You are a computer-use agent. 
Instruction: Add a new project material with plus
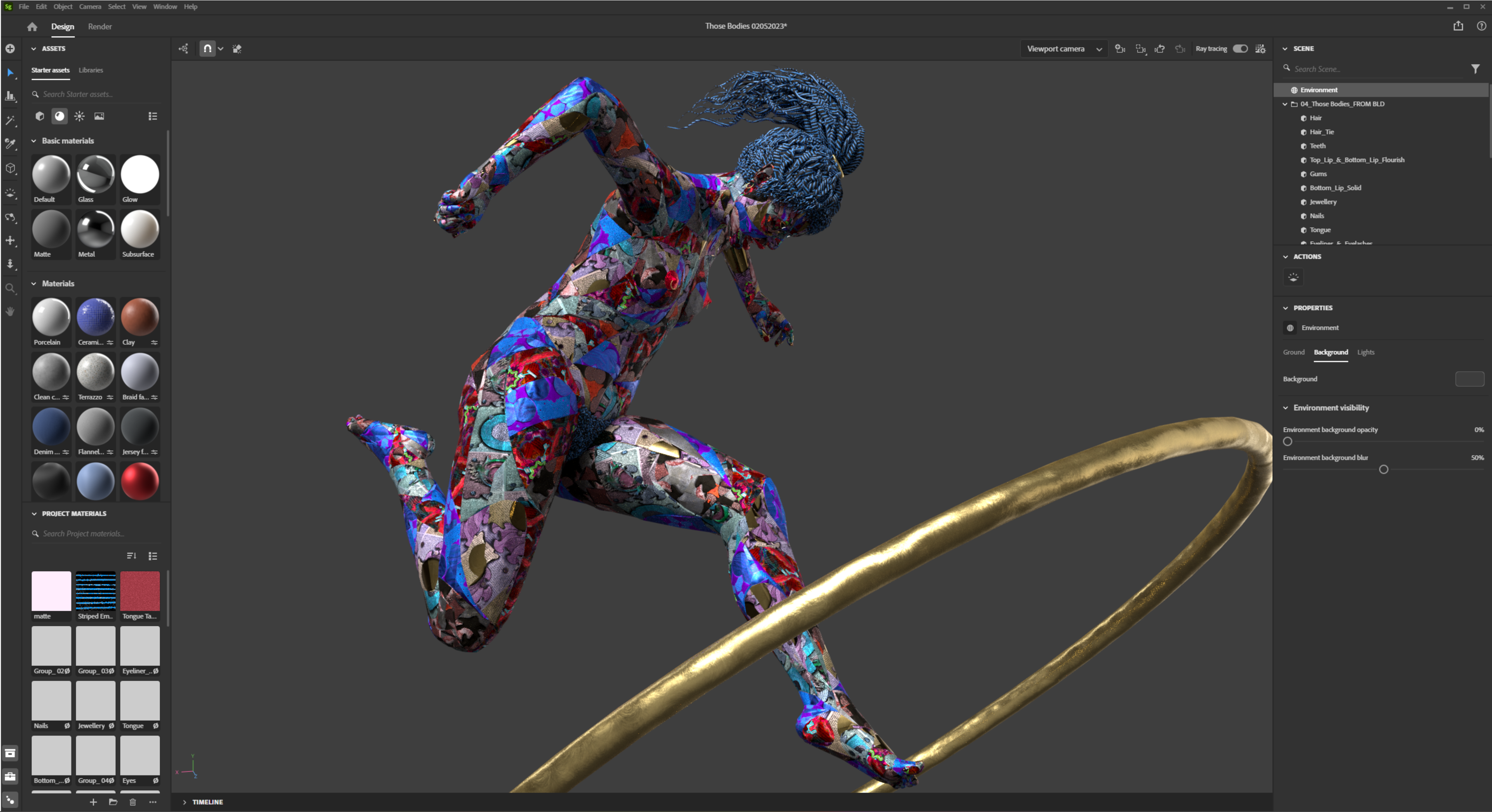[93, 802]
